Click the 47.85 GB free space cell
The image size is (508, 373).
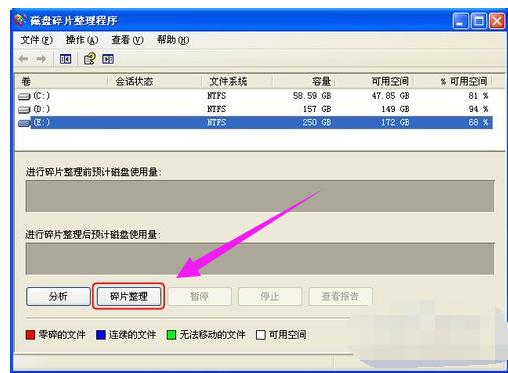390,96
